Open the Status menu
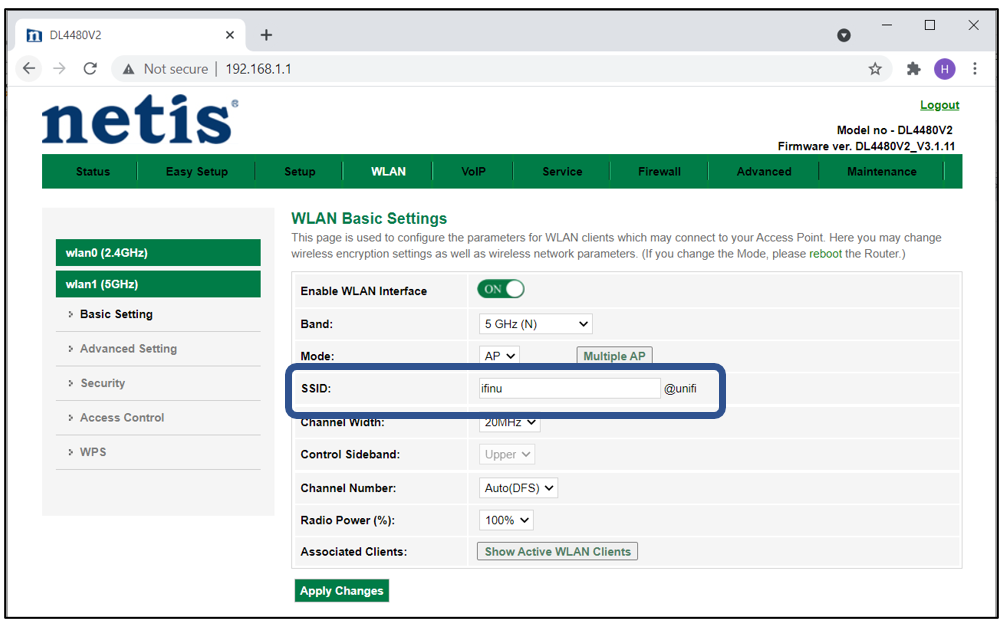The image size is (1007, 626). pos(92,171)
